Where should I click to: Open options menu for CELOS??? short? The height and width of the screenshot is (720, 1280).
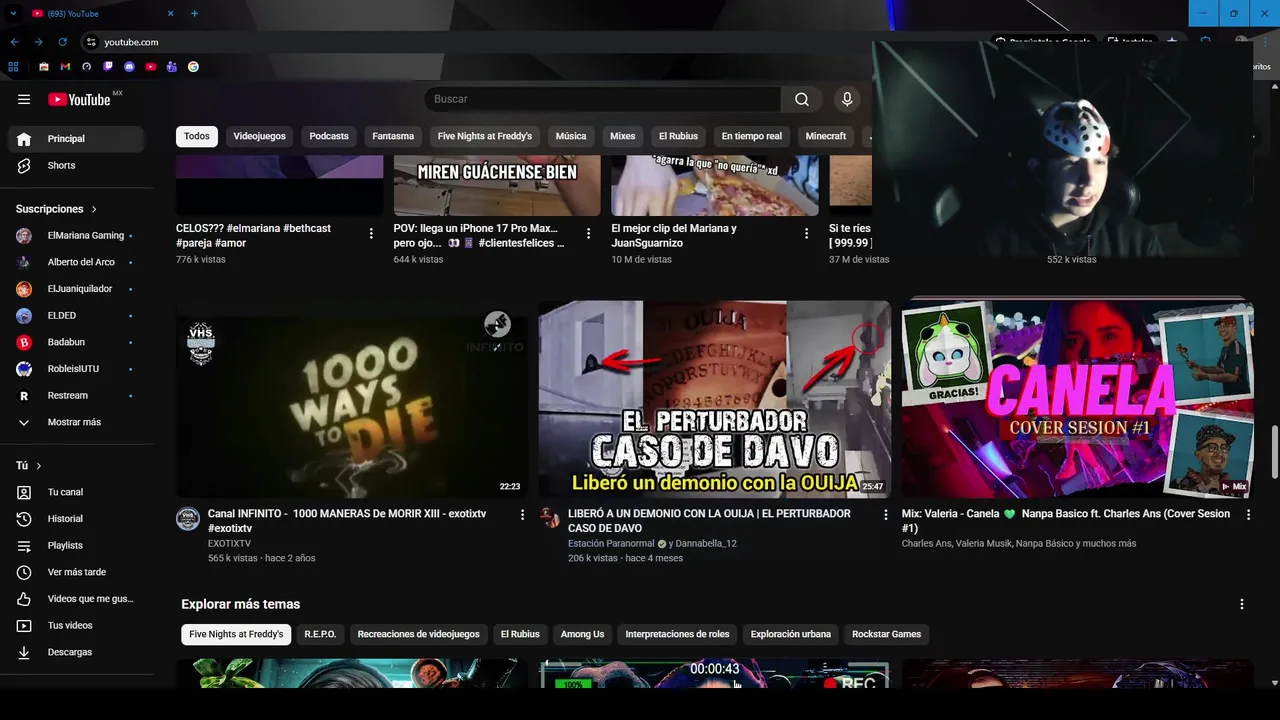[x=371, y=233]
